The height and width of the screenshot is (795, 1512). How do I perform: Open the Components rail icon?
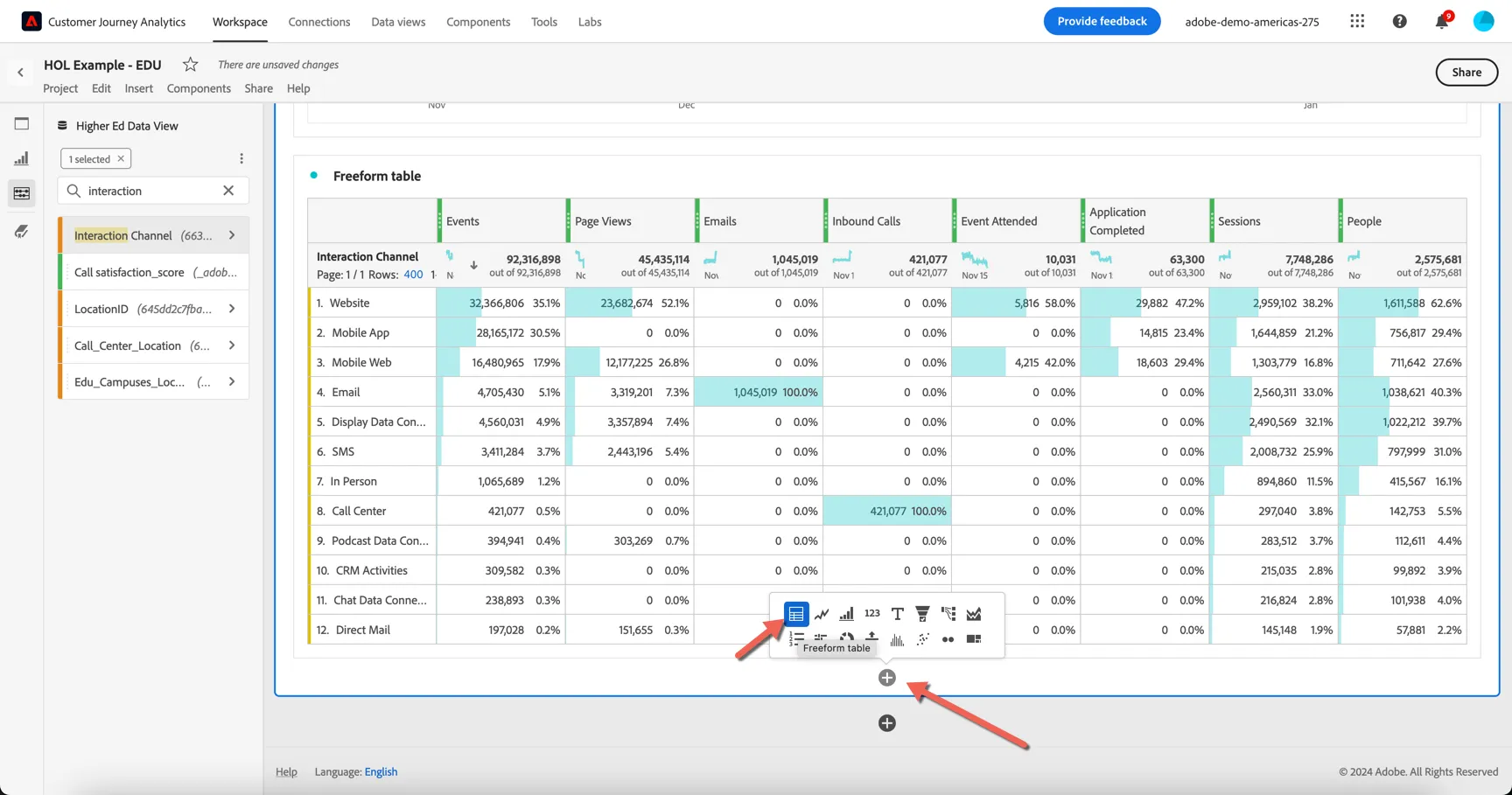coord(22,193)
